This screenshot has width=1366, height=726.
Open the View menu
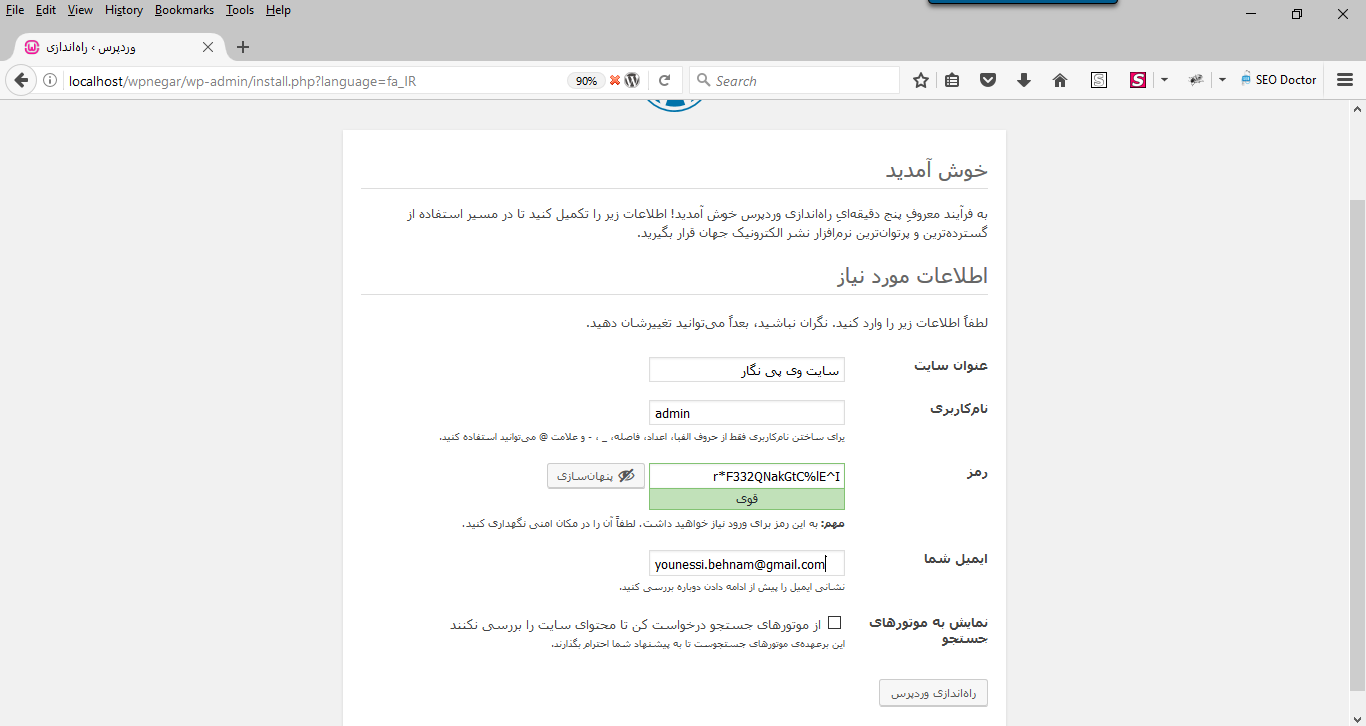point(81,10)
